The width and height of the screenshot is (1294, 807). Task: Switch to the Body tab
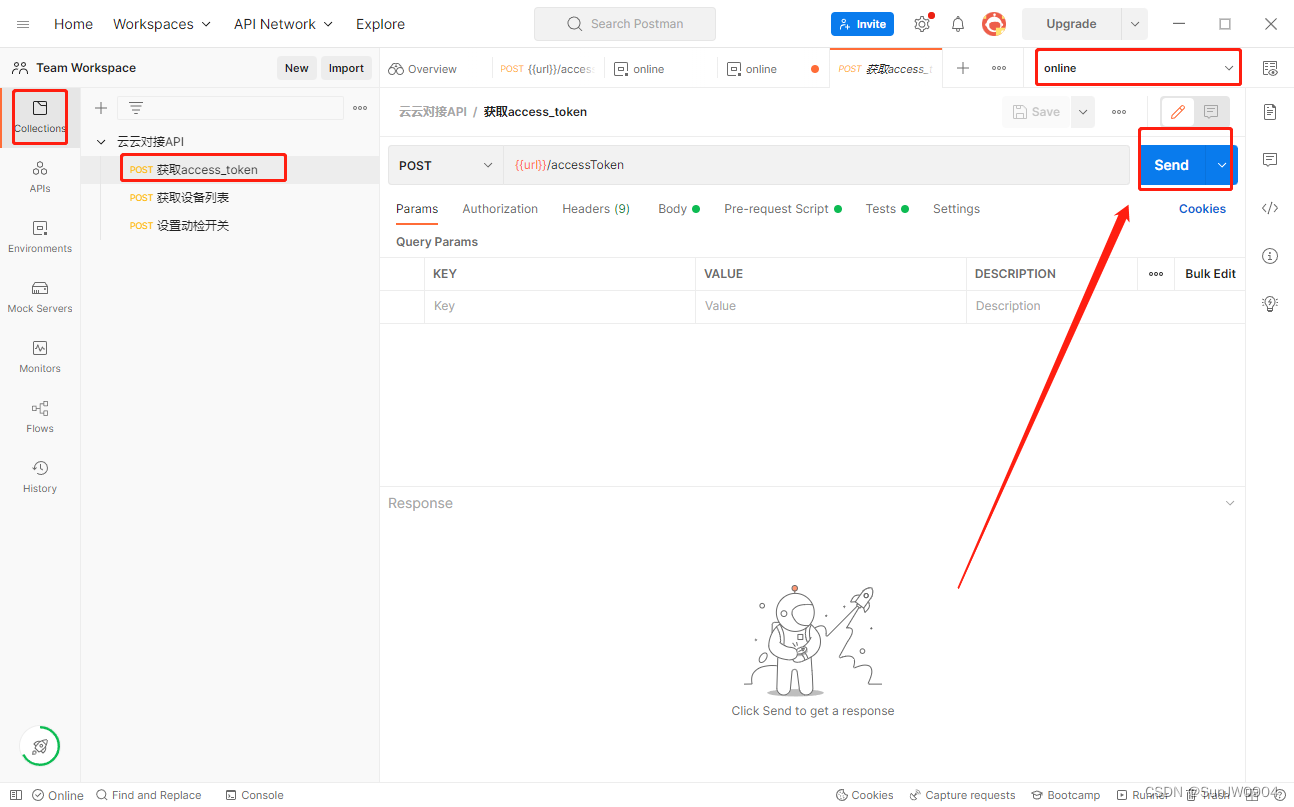click(678, 209)
